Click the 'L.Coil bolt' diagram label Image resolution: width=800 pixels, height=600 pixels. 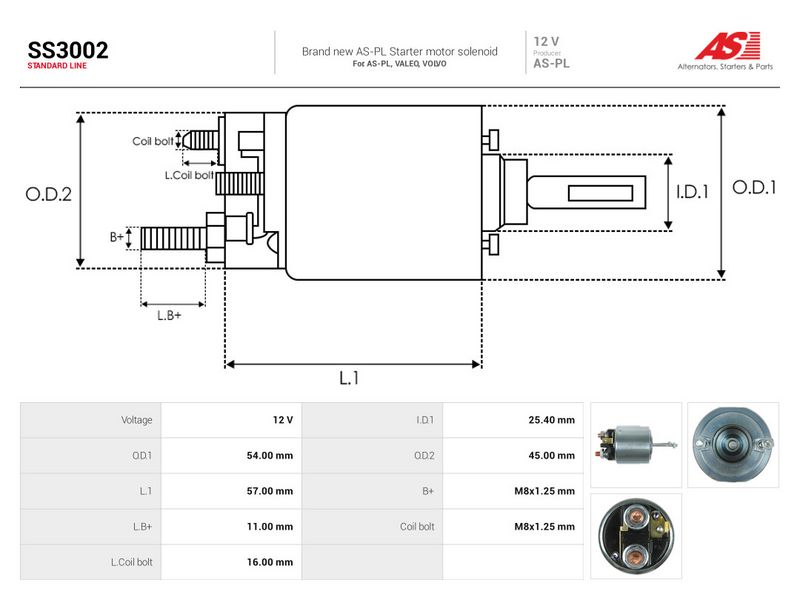(x=189, y=176)
